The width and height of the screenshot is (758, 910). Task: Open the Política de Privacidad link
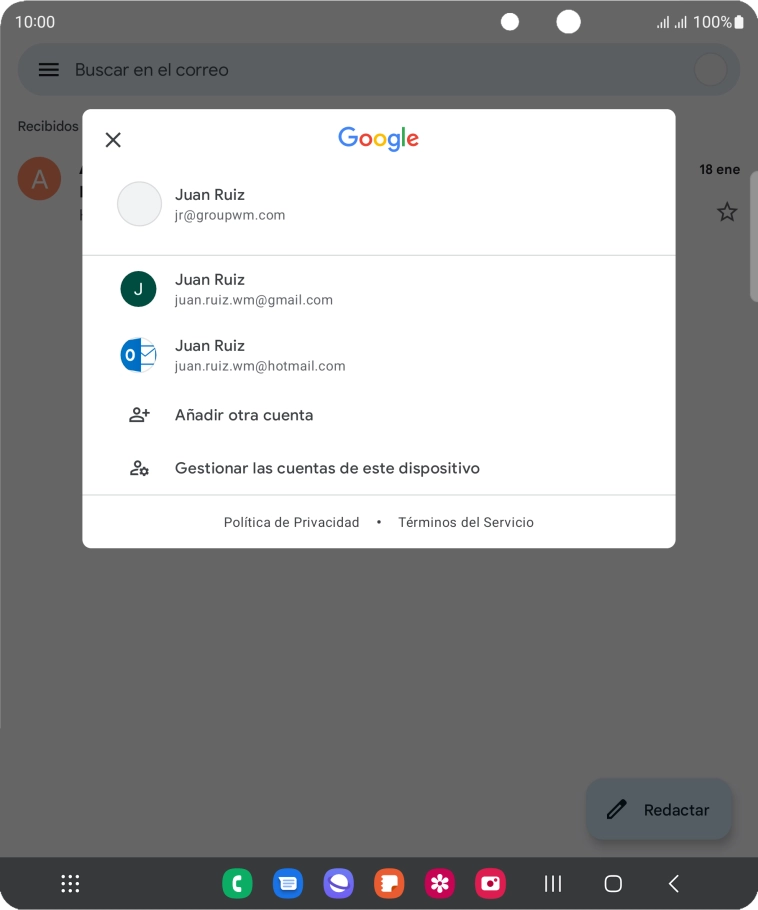point(291,522)
